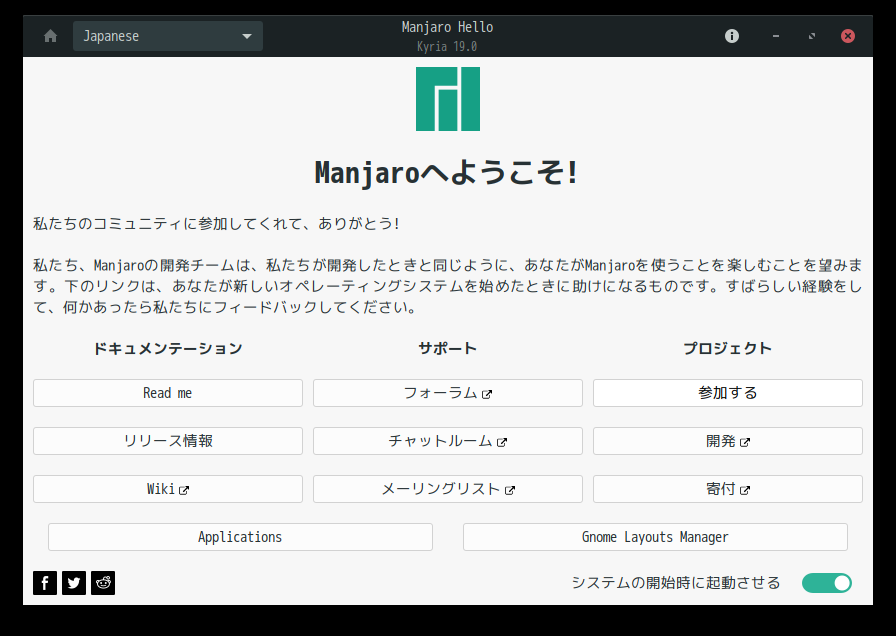Image resolution: width=896 pixels, height=636 pixels.
Task: Open the 寄付 donate link
Action: point(728,489)
